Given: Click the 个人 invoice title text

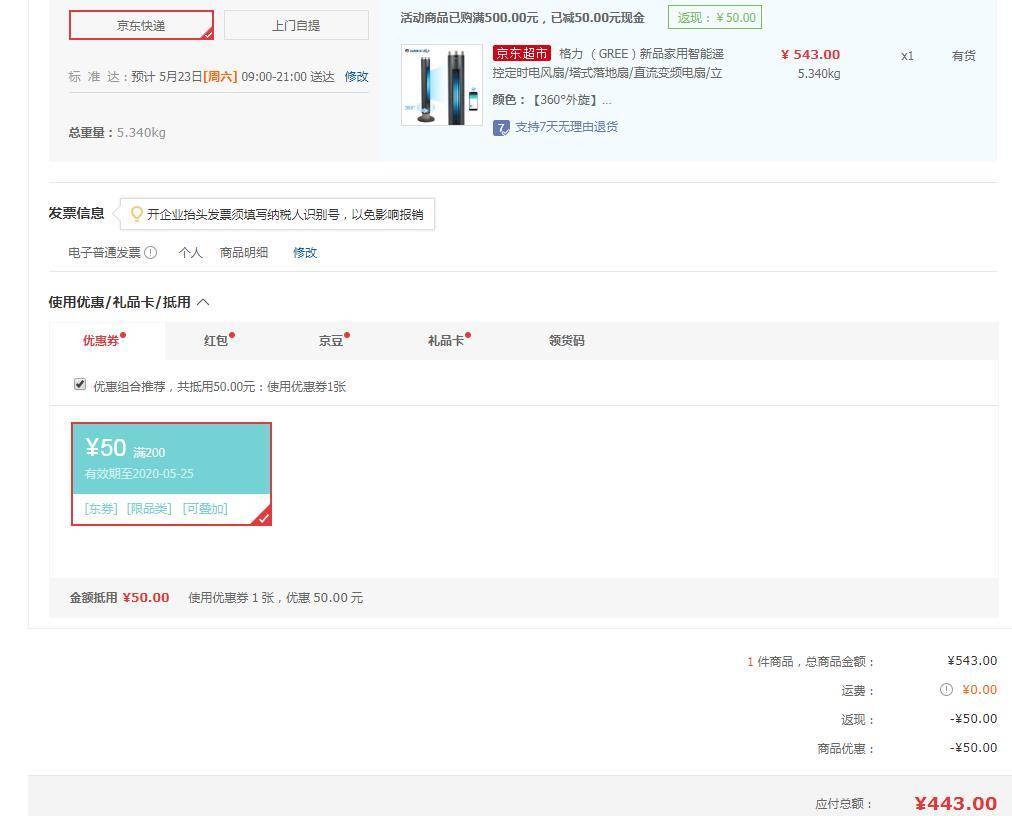Looking at the screenshot, I should pyautogui.click(x=190, y=252).
